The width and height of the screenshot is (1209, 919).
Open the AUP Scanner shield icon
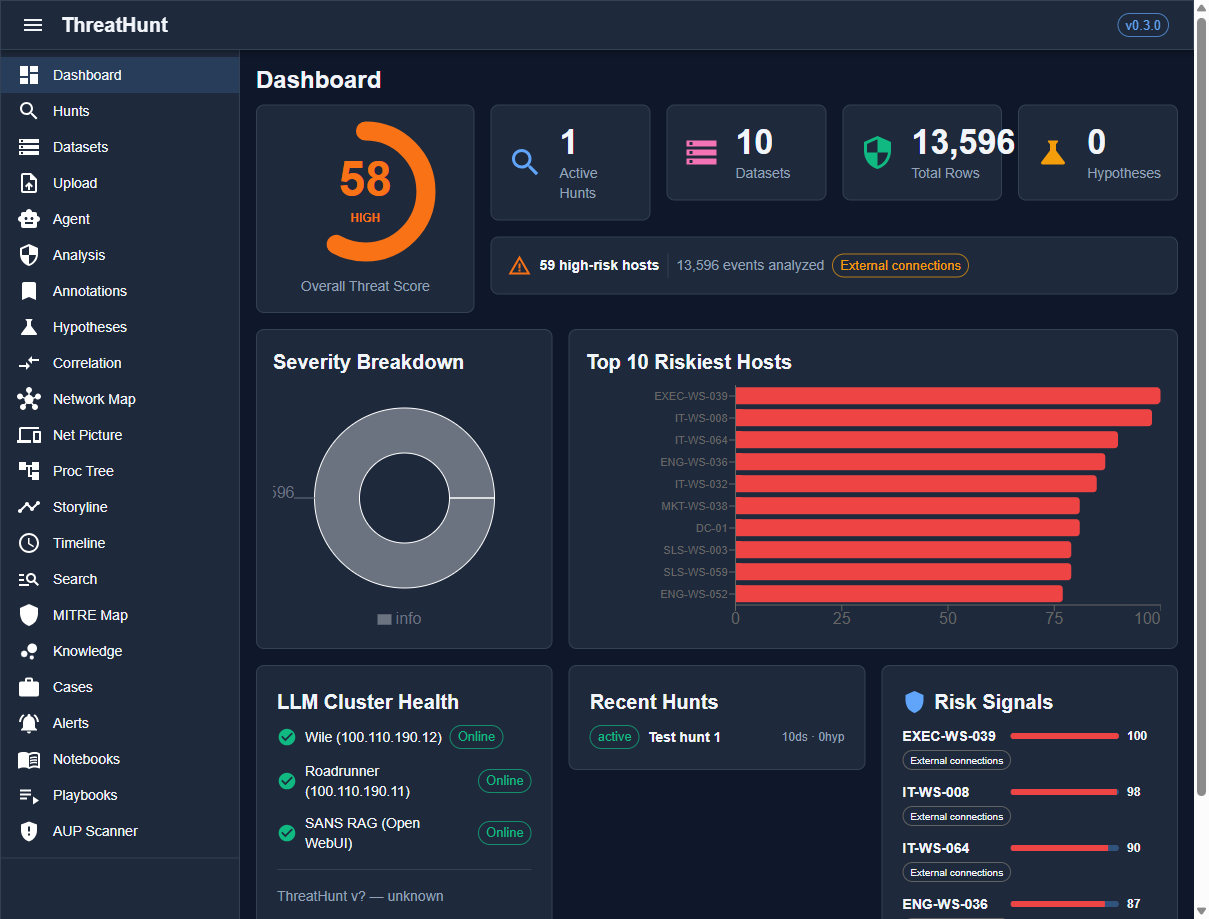(x=29, y=831)
